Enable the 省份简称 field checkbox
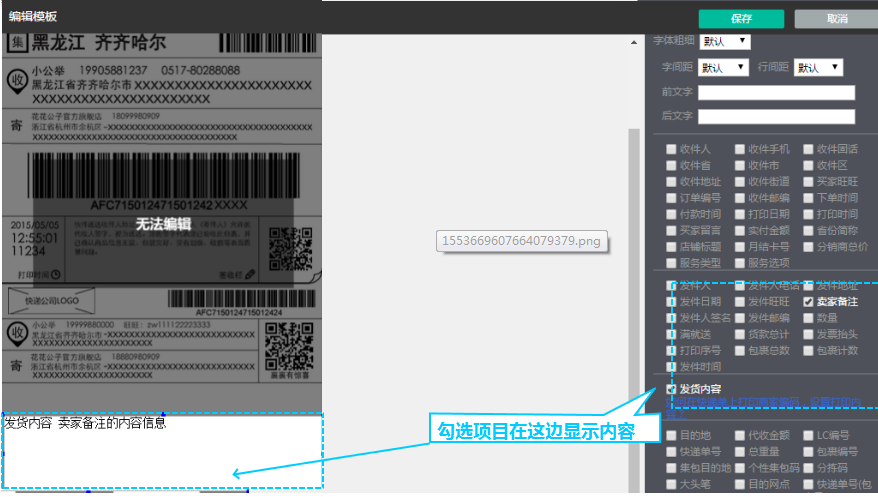 coord(808,231)
